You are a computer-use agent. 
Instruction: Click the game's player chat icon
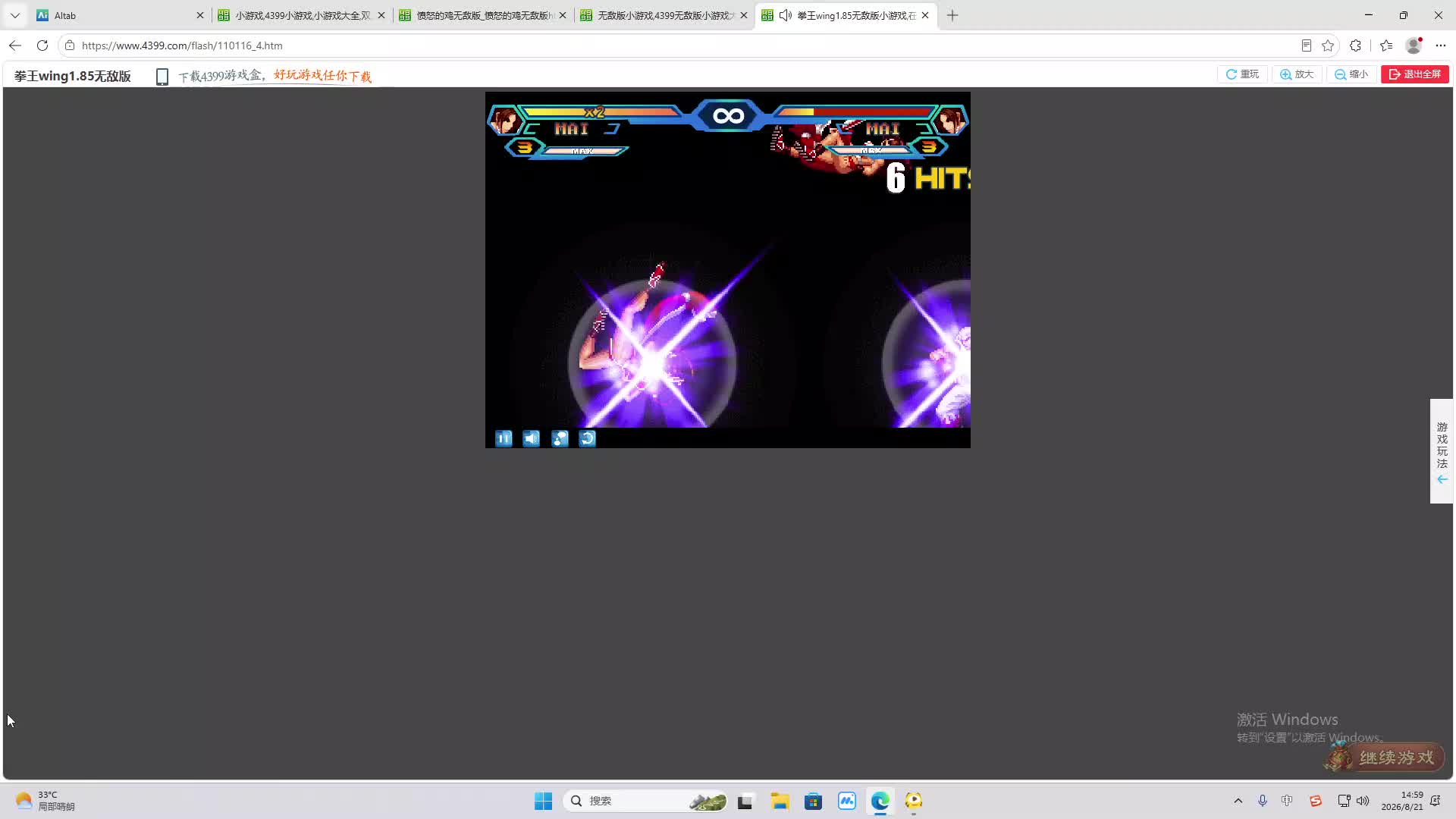[x=560, y=438]
